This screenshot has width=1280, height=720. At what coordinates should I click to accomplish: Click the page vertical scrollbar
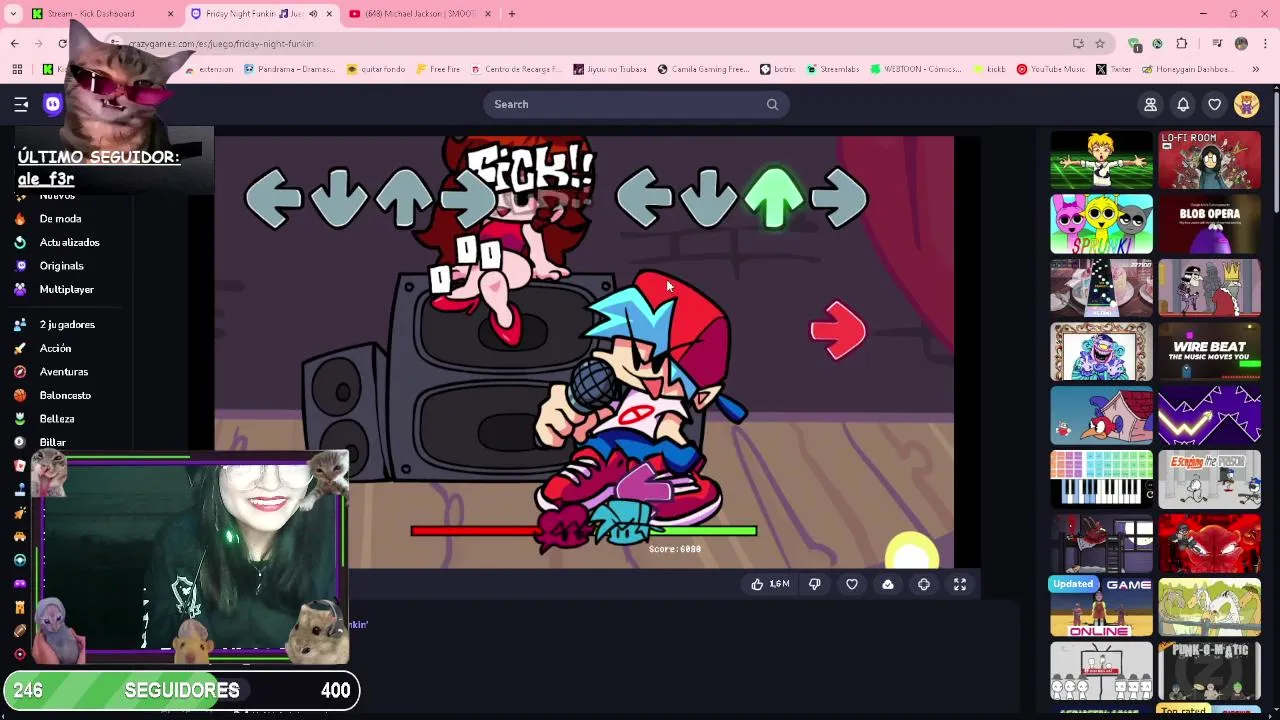1275,150
